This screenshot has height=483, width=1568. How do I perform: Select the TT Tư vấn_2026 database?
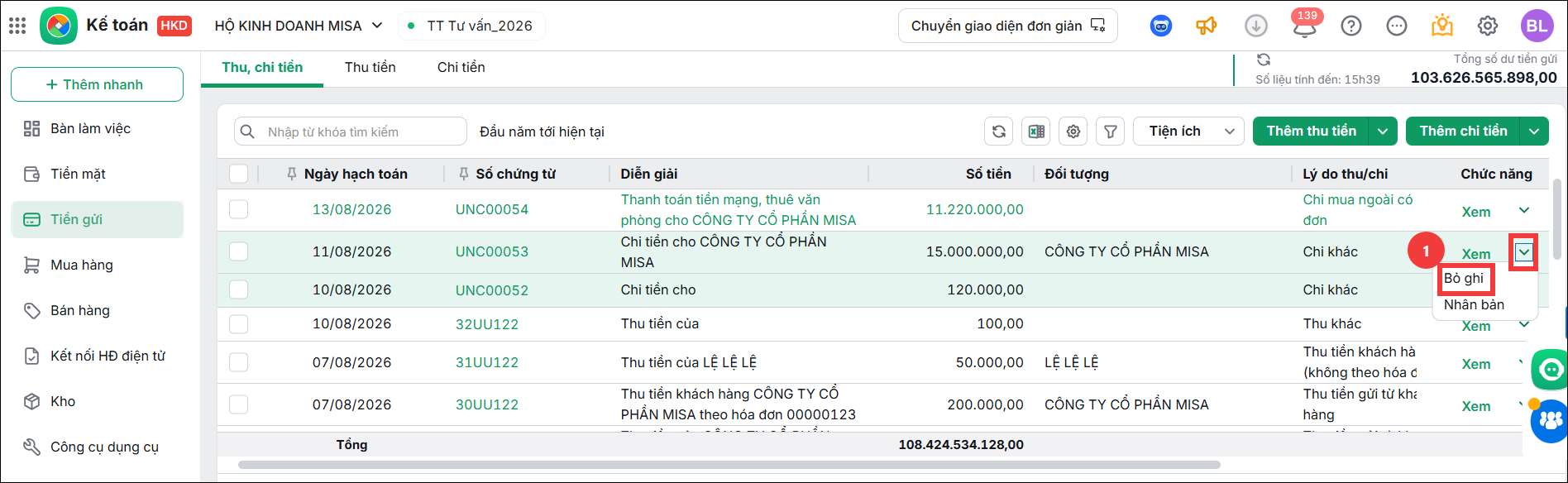[471, 26]
